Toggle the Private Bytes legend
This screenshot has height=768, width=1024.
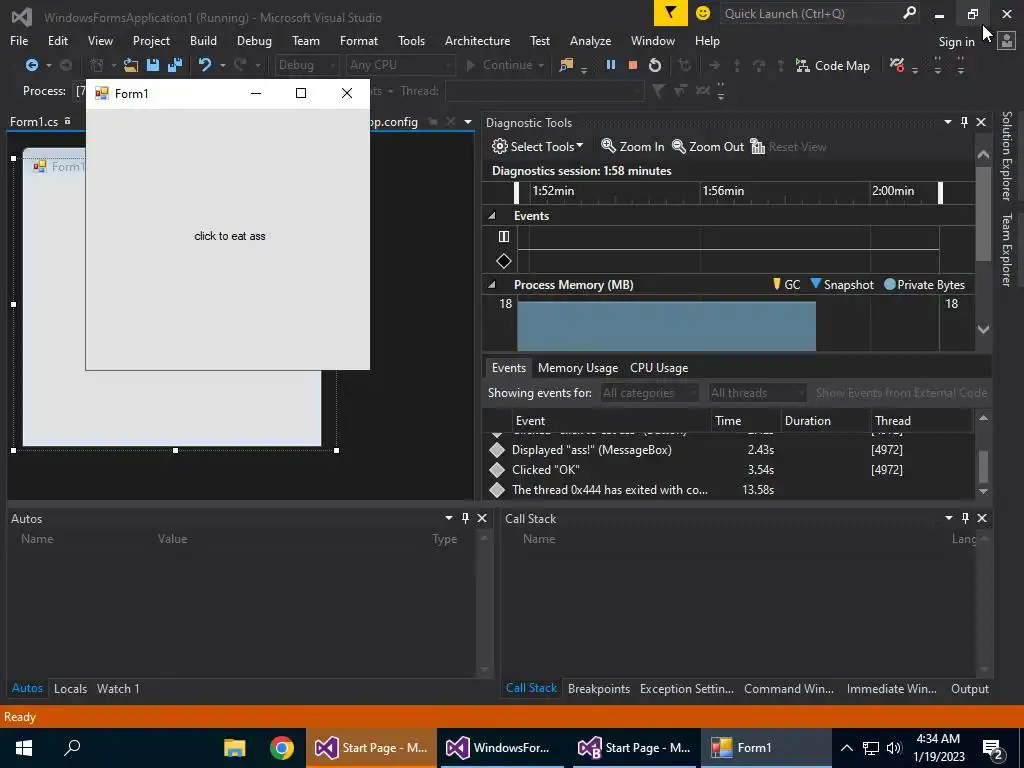924,285
